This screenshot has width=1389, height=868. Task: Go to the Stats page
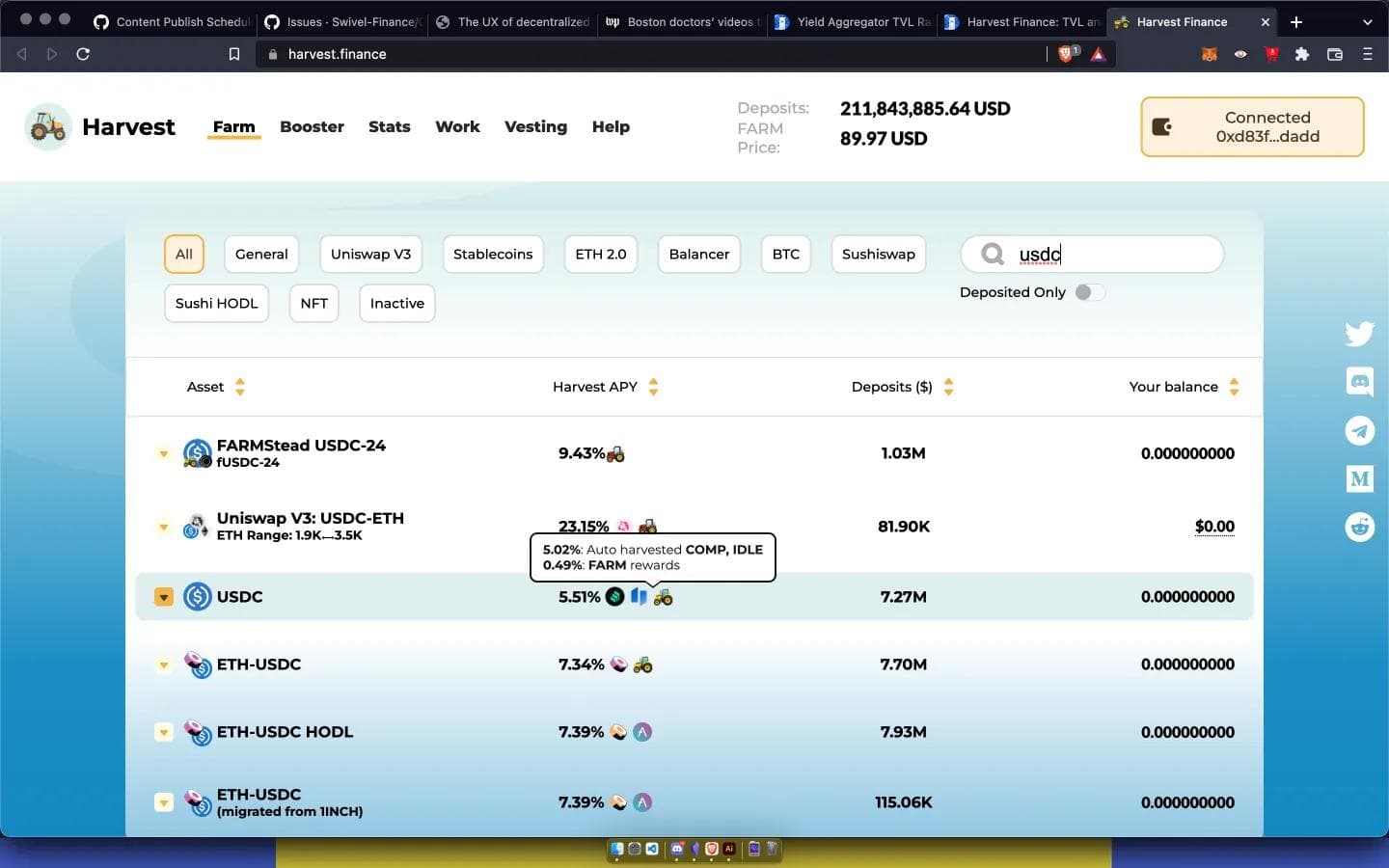[389, 127]
